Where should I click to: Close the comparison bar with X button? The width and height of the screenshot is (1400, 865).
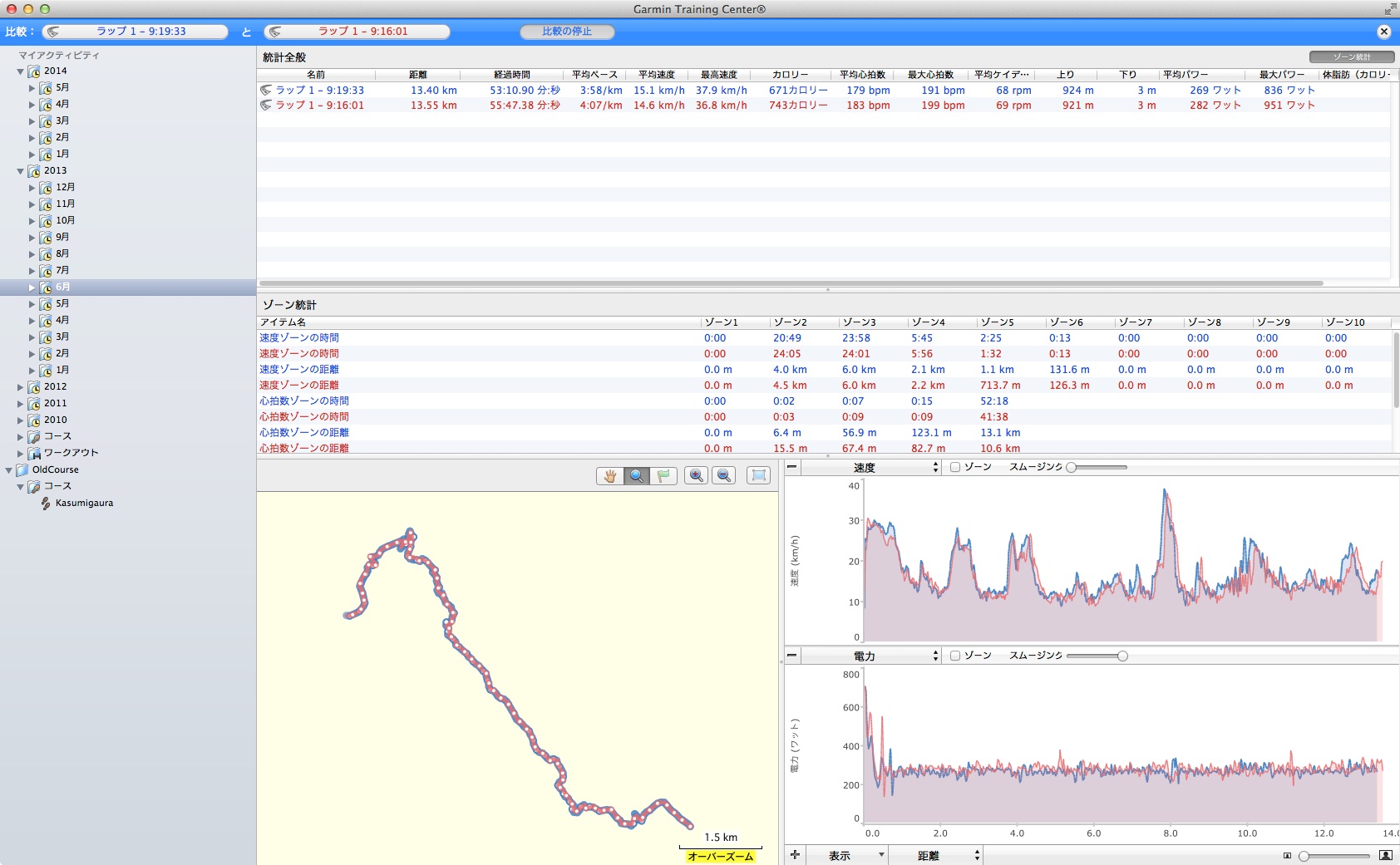[x=1383, y=32]
